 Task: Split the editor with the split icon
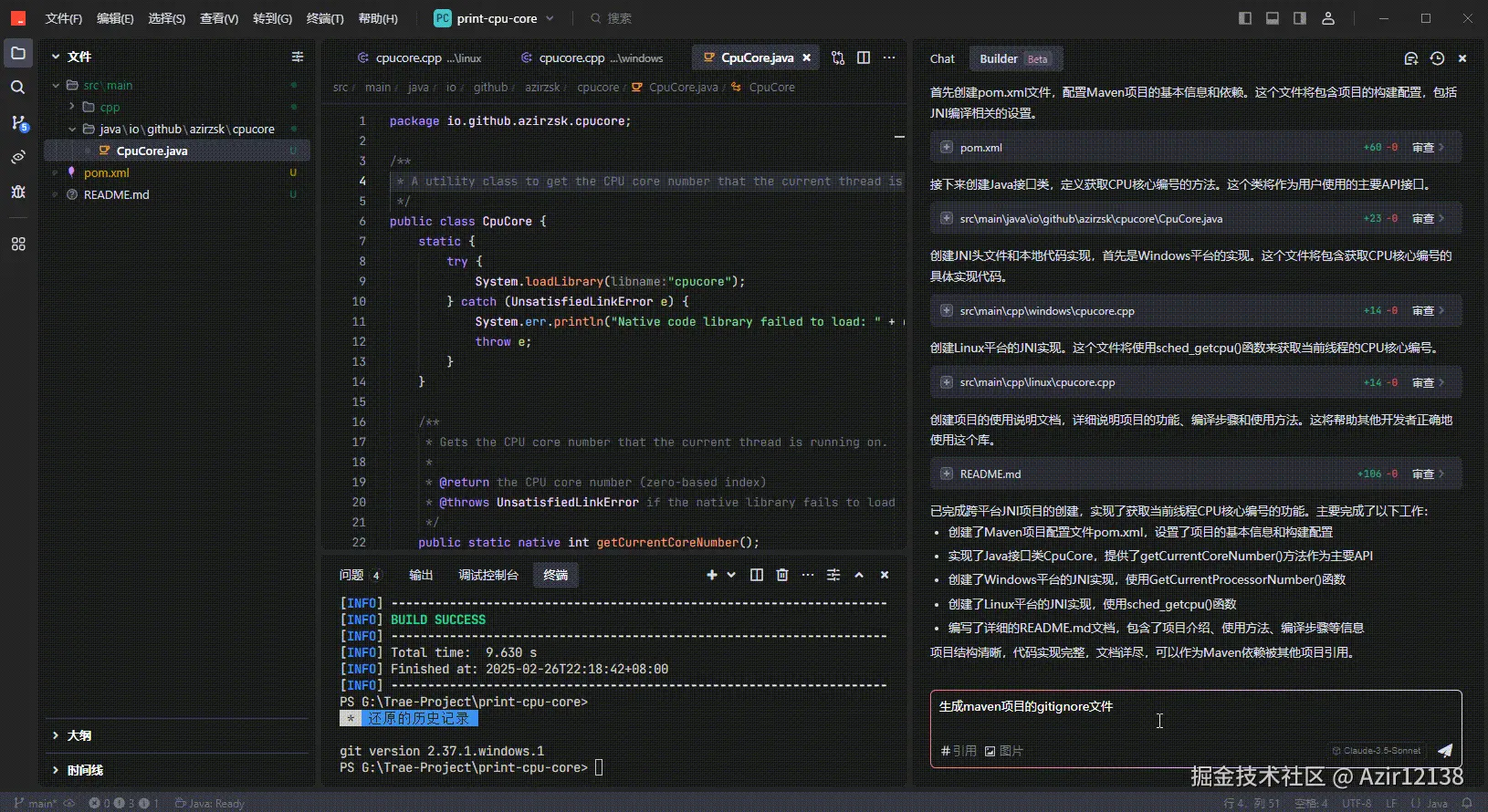point(864,57)
